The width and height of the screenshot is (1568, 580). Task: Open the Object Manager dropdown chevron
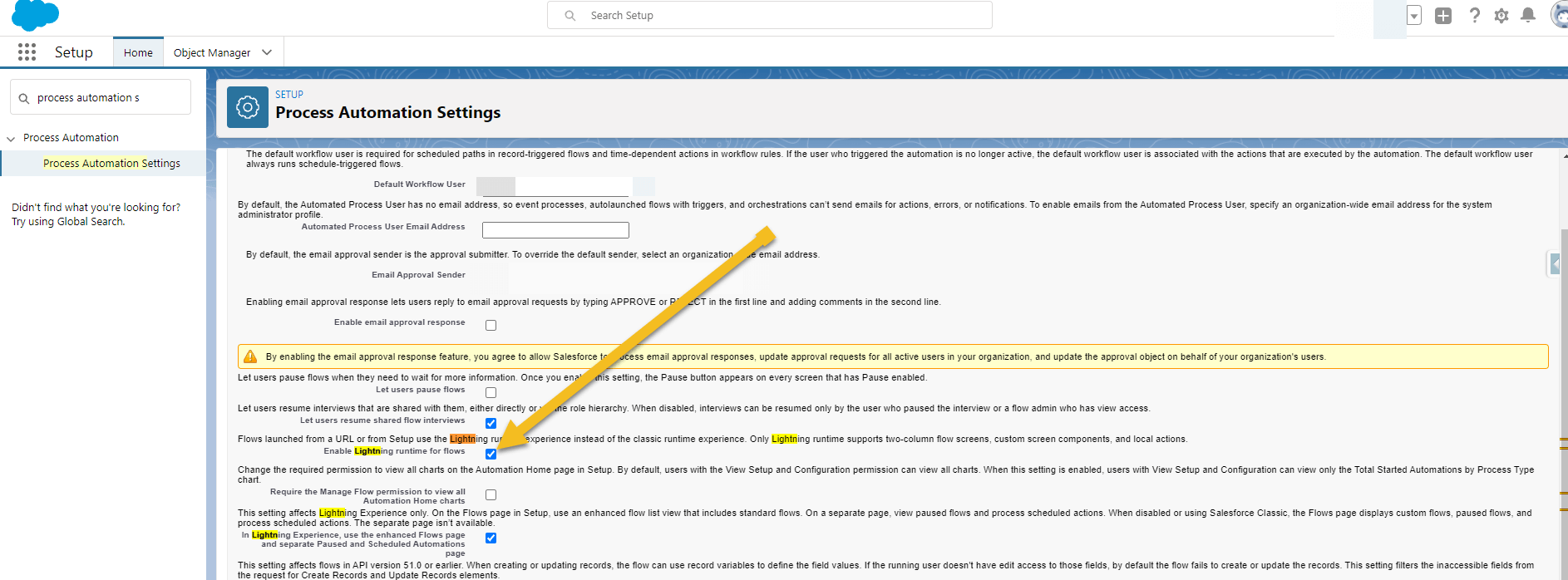pos(267,52)
